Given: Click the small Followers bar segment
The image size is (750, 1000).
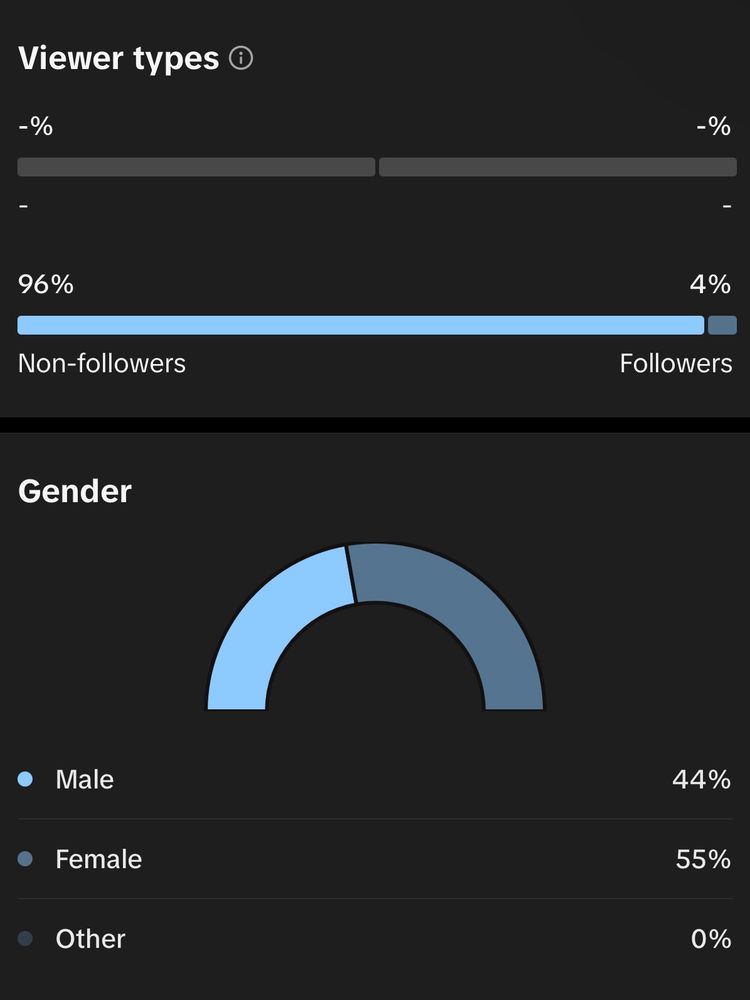Looking at the screenshot, I should (721, 325).
